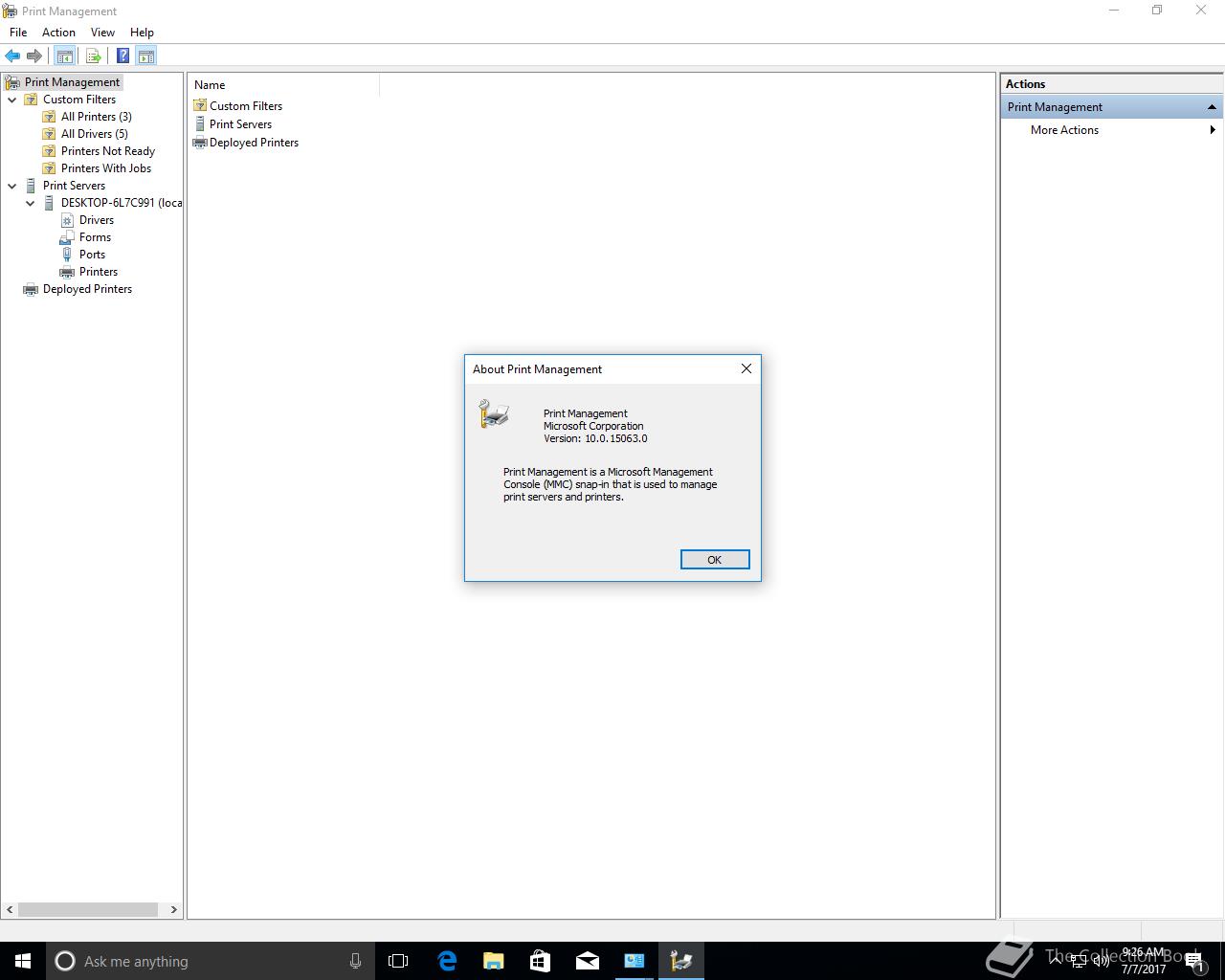
Task: Select Deployed Printers in the tree
Action: point(87,289)
